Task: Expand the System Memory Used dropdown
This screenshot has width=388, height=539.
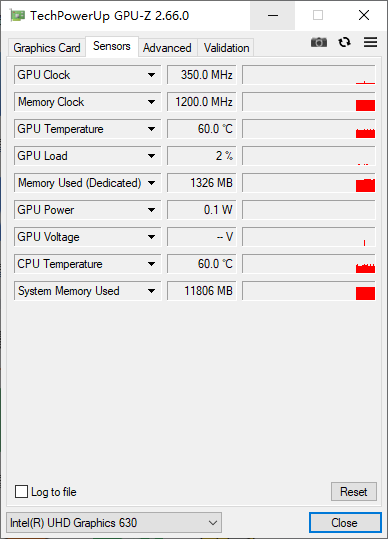Action: (151, 291)
